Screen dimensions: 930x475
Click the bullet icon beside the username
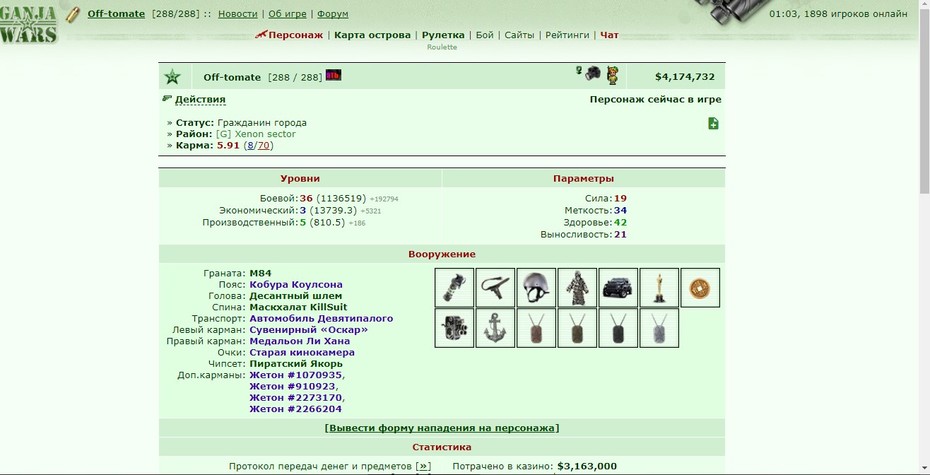point(73,14)
